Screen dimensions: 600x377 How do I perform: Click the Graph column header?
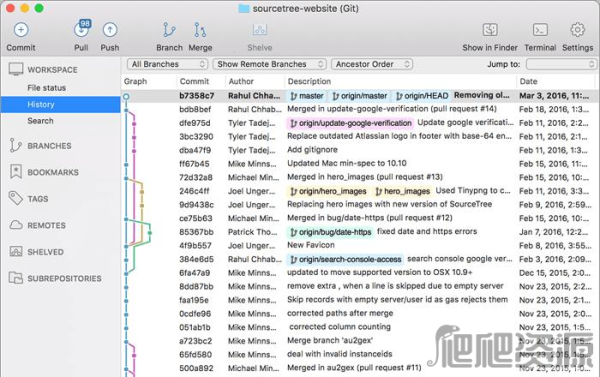click(135, 81)
